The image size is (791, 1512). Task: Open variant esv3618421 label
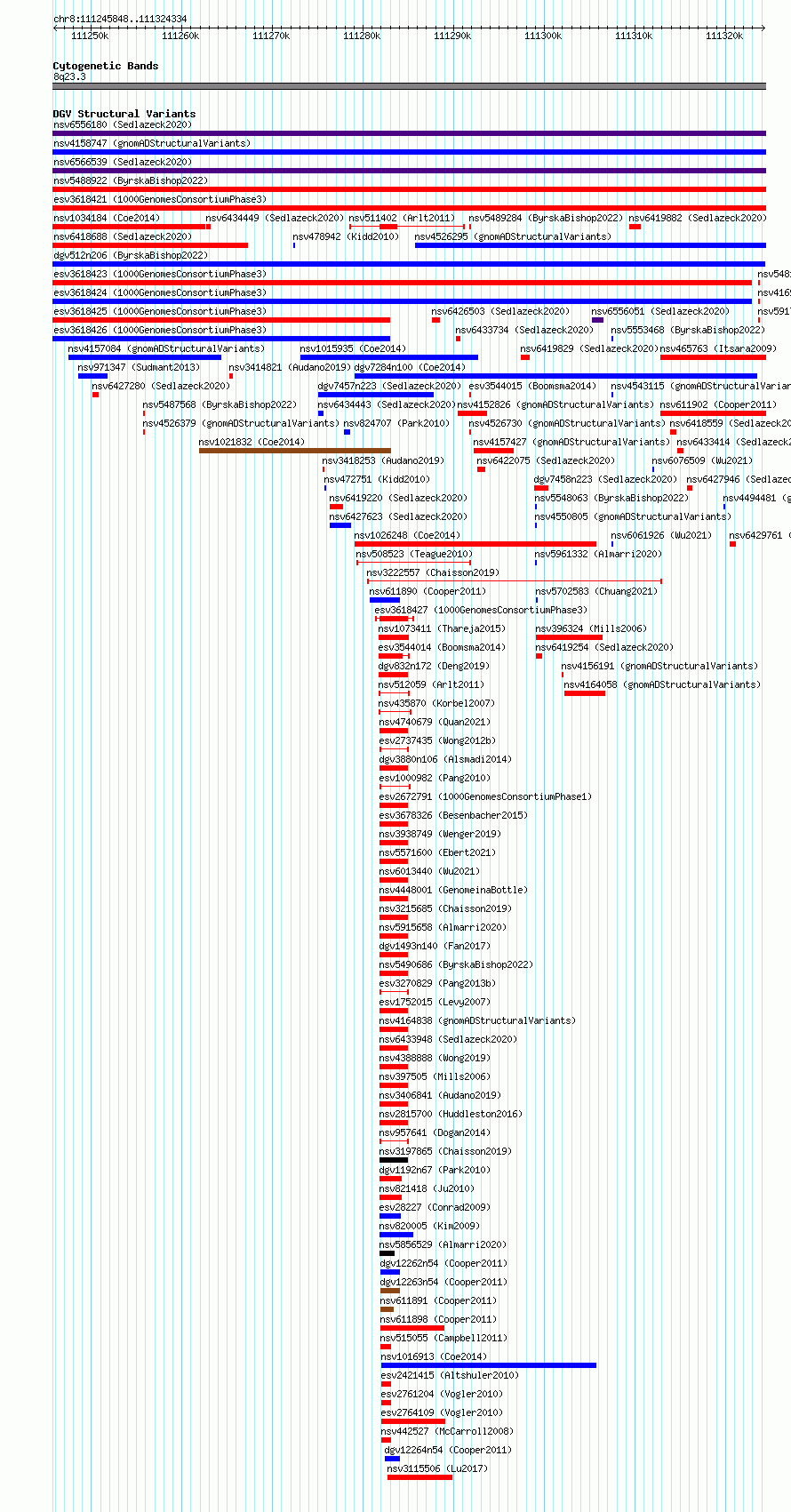(160, 199)
